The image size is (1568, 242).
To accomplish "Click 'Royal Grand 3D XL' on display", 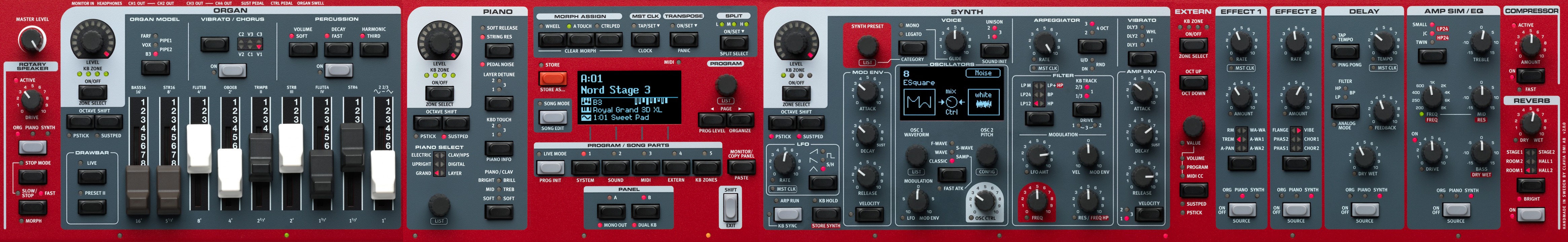I will pos(628,110).
